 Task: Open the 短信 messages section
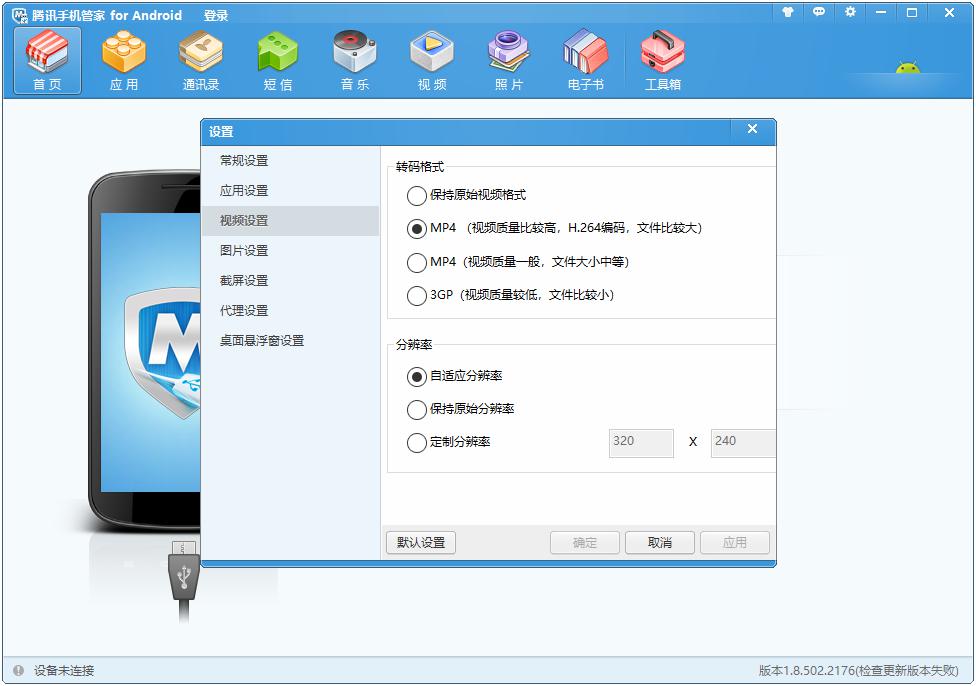pyautogui.click(x=278, y=61)
